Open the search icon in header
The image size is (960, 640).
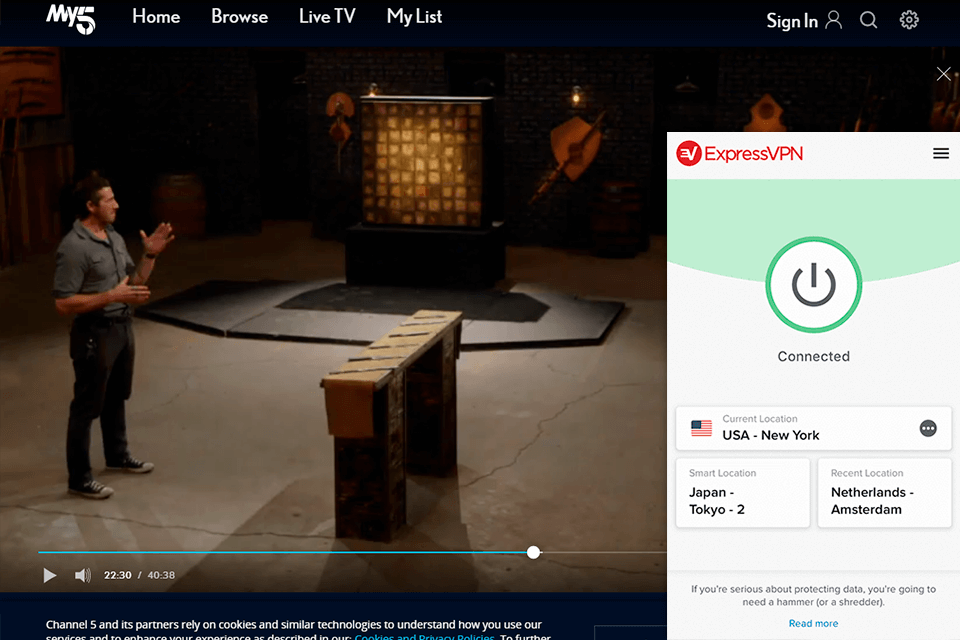pos(868,20)
